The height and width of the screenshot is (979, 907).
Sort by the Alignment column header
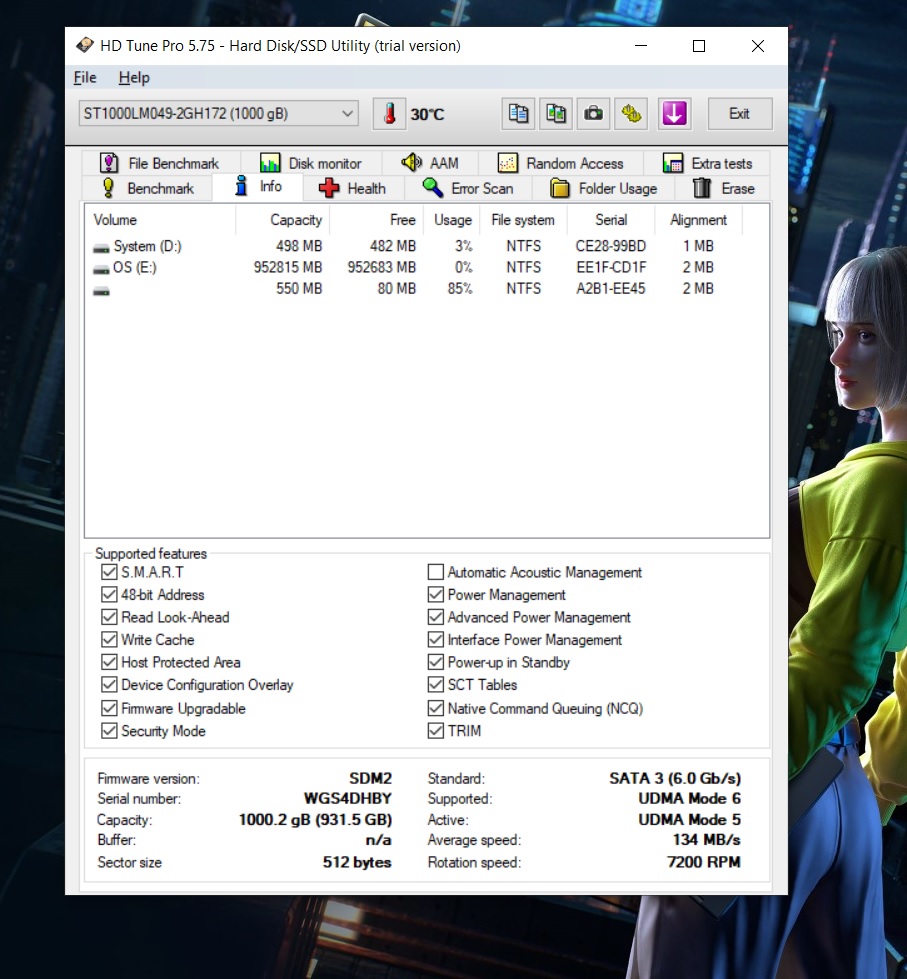(x=699, y=220)
